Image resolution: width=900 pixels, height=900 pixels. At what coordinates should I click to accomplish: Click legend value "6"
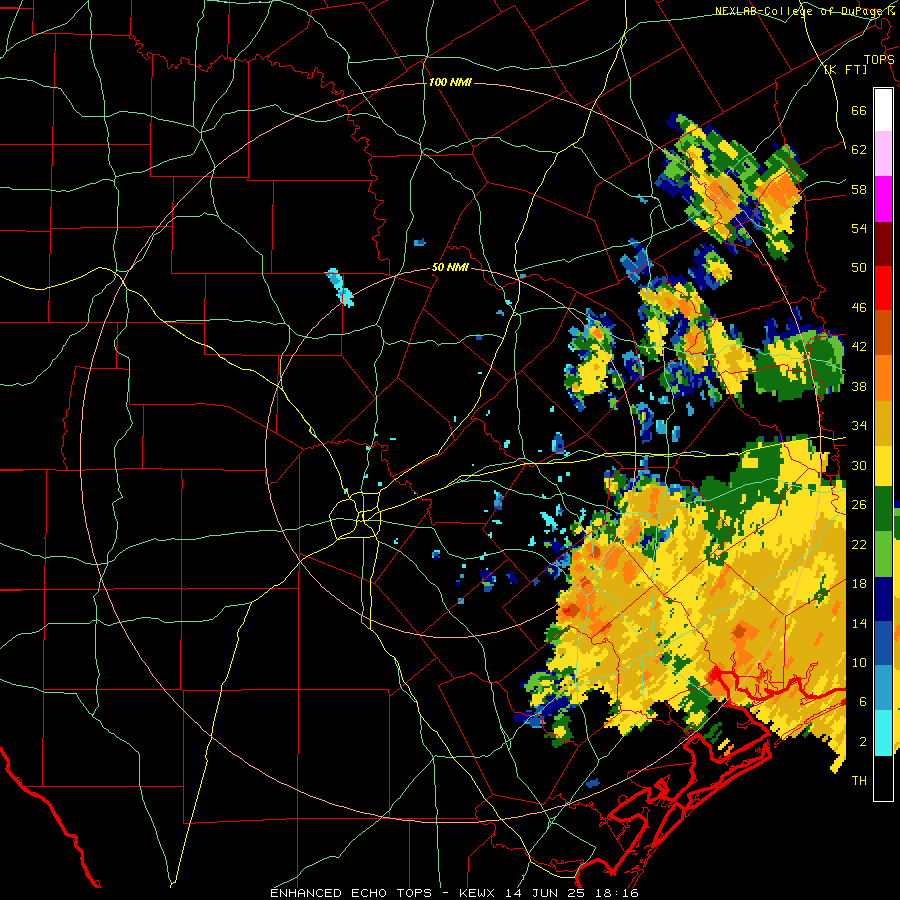863,702
